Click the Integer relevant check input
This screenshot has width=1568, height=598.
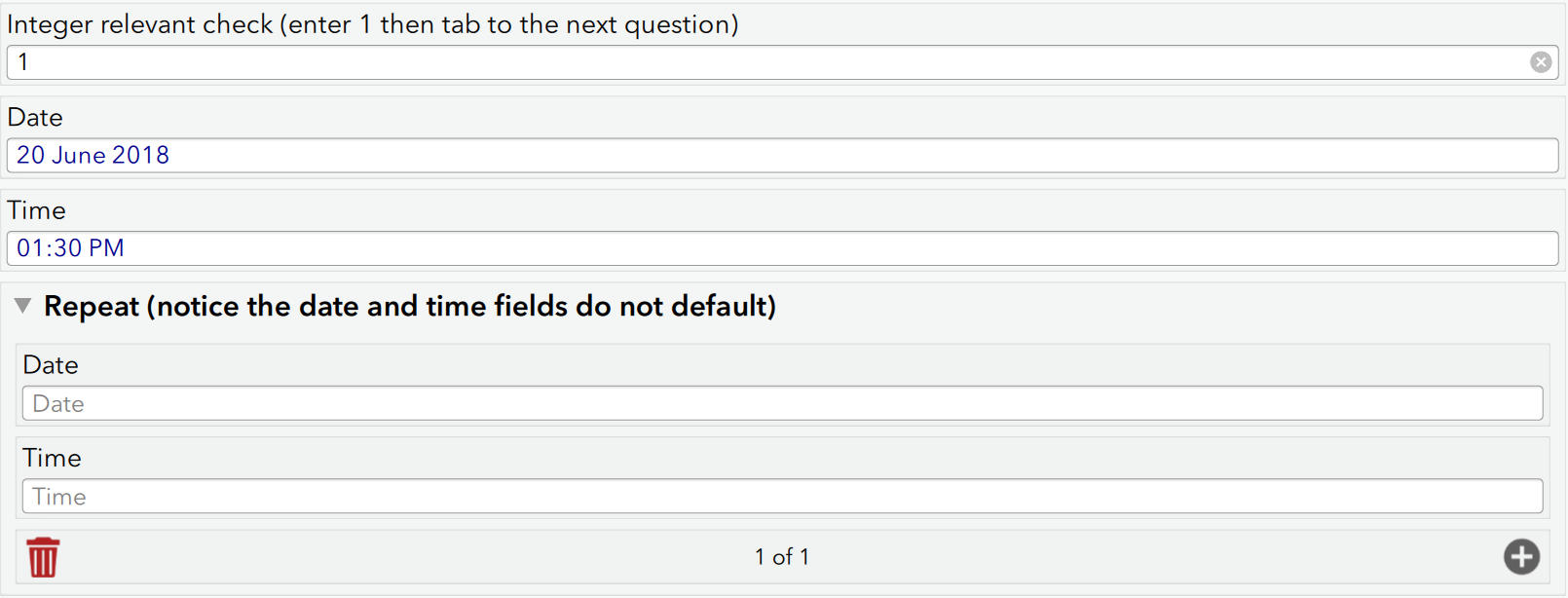[769, 62]
